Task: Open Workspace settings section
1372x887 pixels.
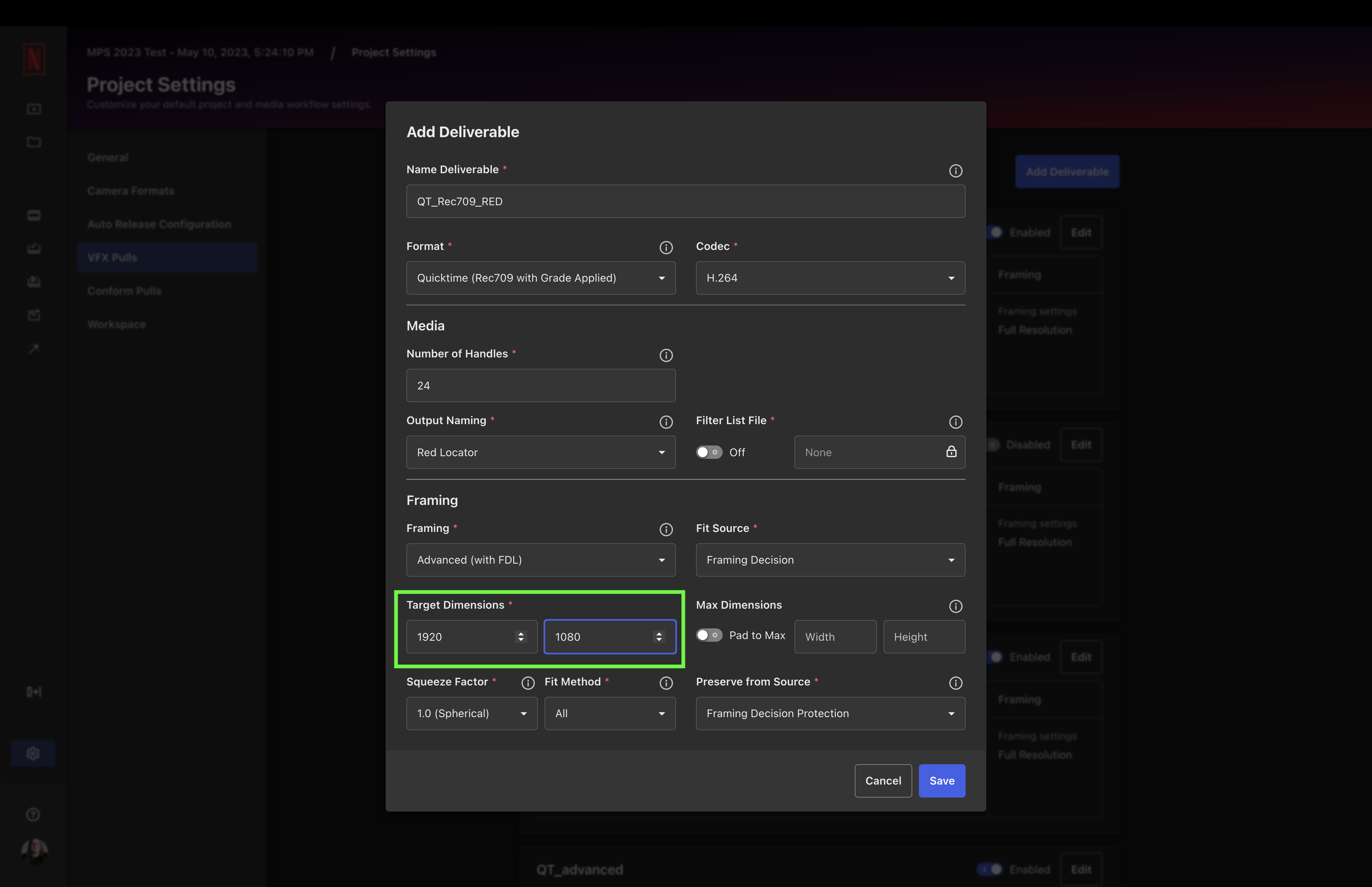Action: [x=116, y=324]
